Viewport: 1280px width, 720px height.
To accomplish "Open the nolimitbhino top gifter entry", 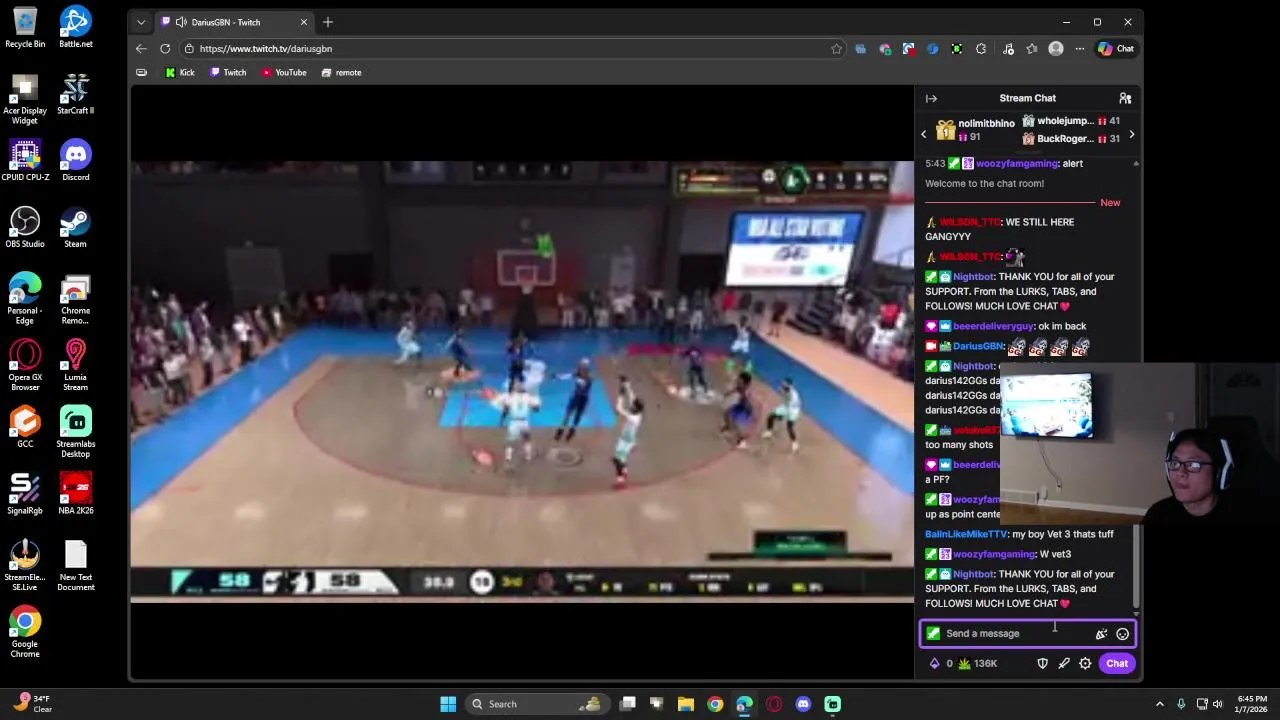I will [x=975, y=130].
